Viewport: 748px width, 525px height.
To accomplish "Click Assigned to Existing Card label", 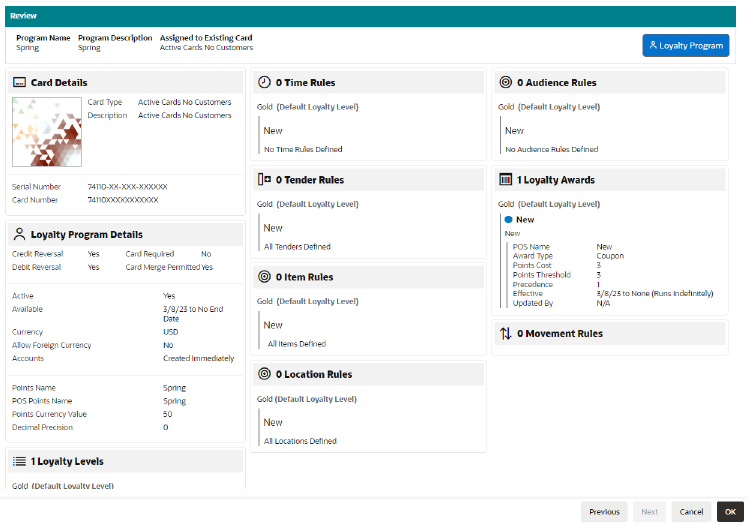I will [206, 38].
